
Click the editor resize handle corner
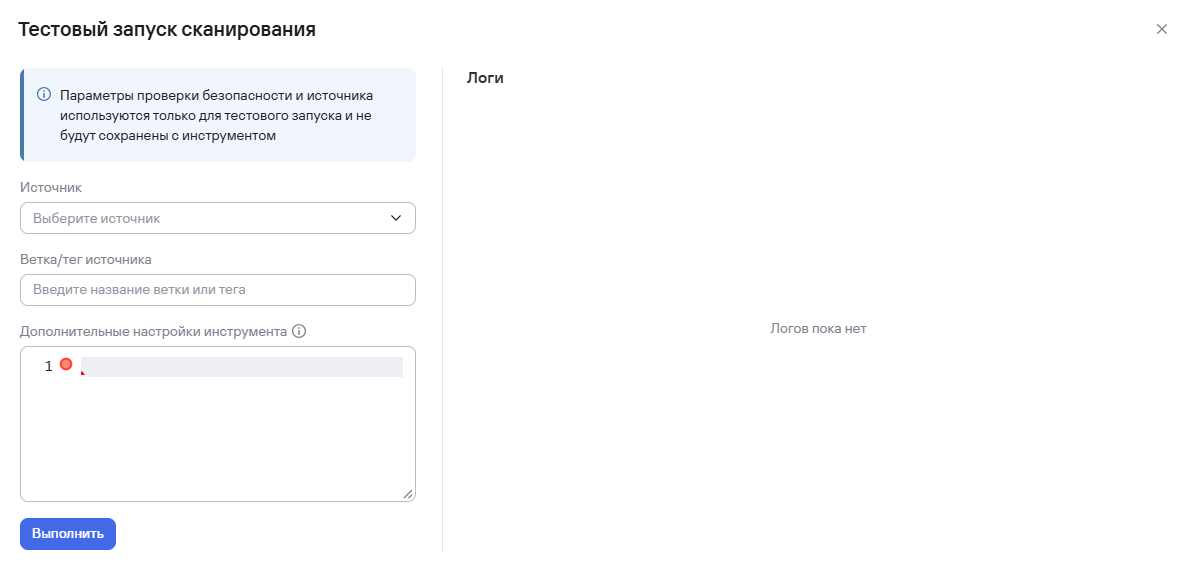pos(408,494)
